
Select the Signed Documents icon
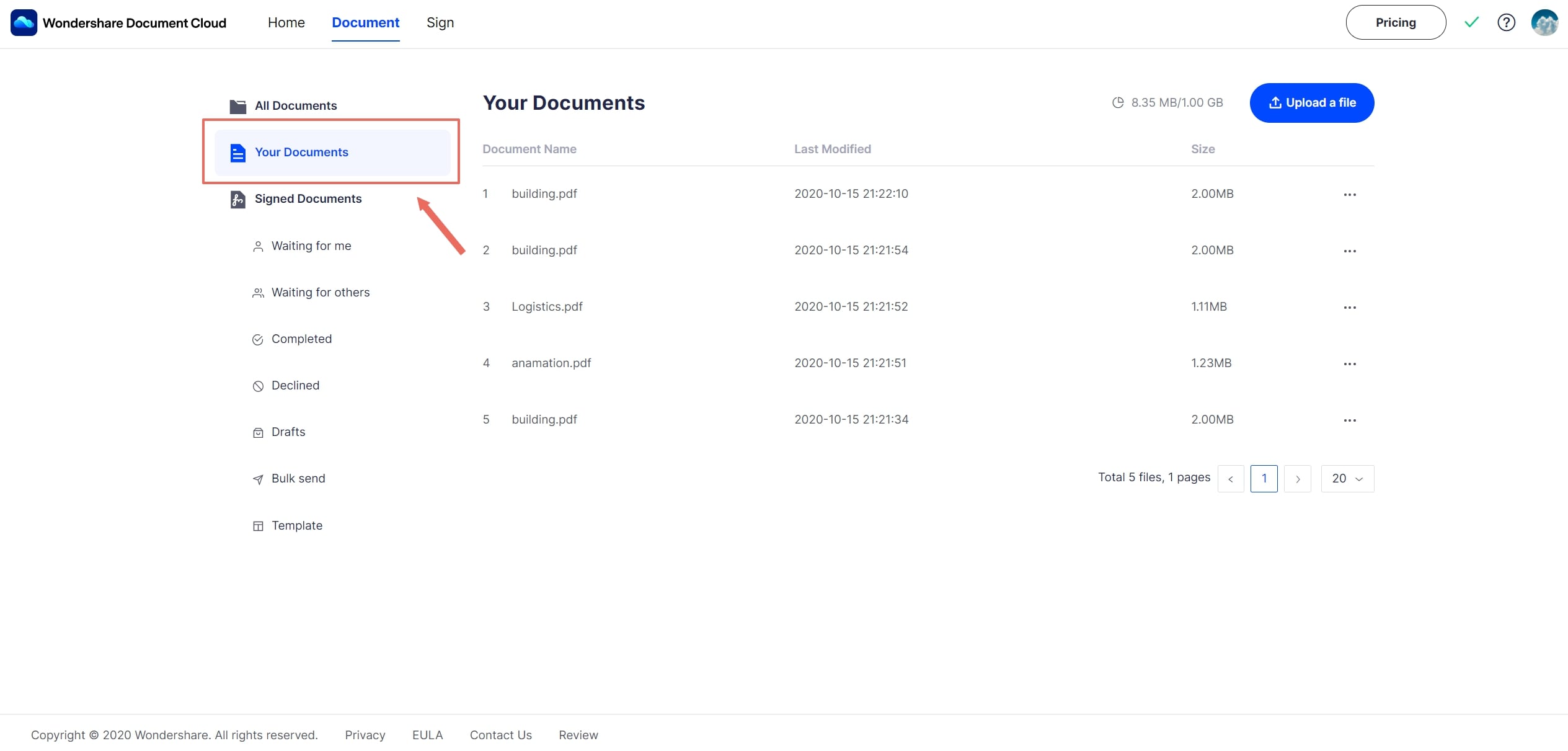(x=237, y=199)
